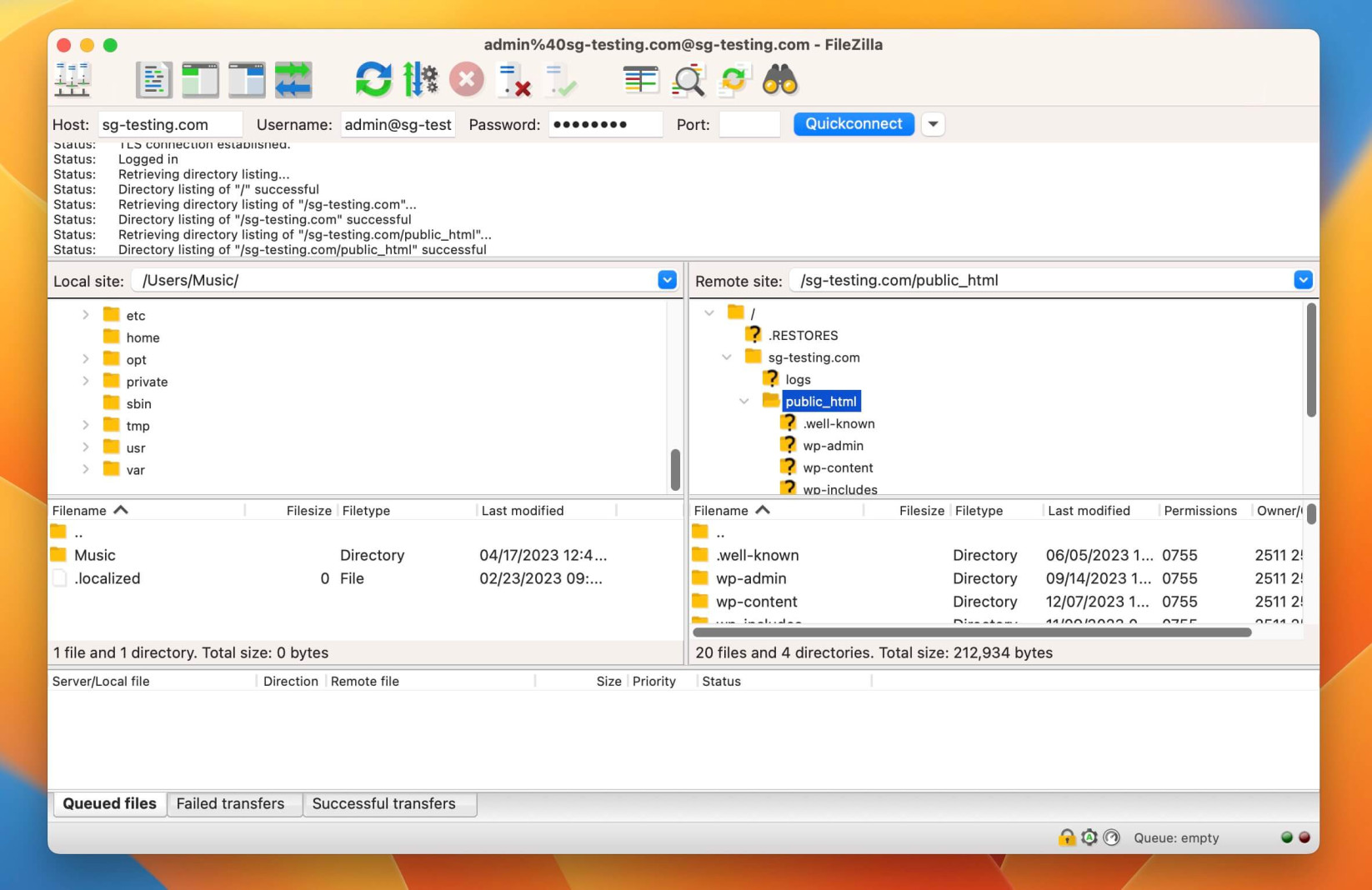Screen dimensions: 1372x890
Task: Click the Port input field
Action: coord(749,124)
